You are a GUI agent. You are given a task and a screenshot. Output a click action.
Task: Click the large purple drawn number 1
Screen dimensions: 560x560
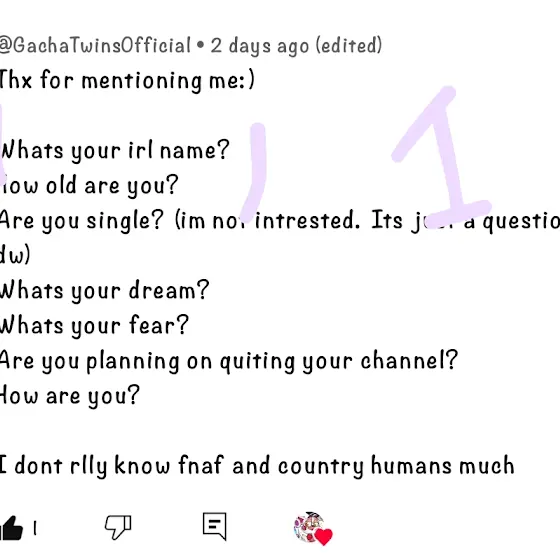pyautogui.click(x=441, y=155)
